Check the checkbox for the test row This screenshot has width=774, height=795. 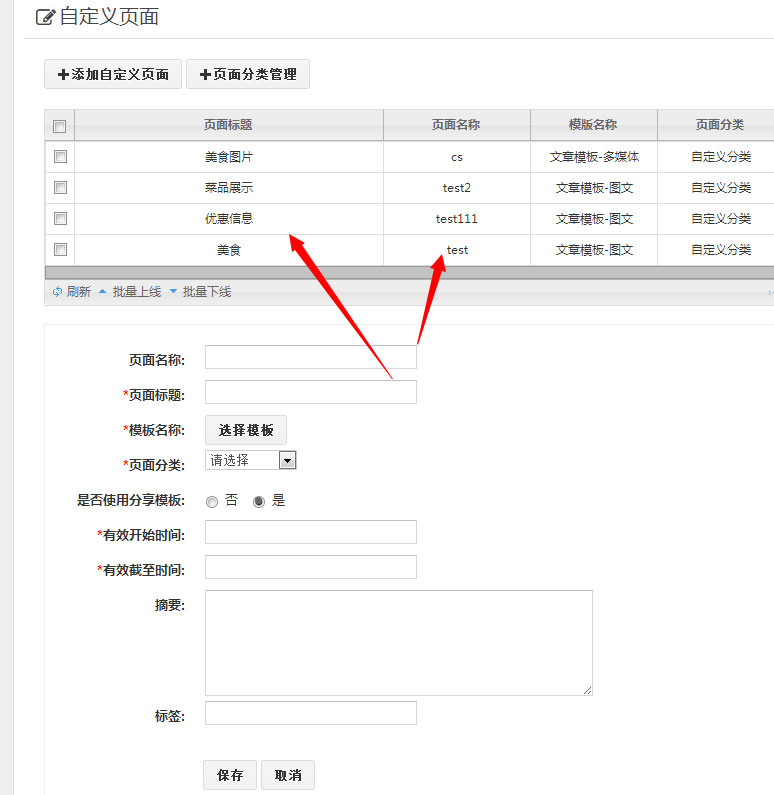click(x=60, y=249)
